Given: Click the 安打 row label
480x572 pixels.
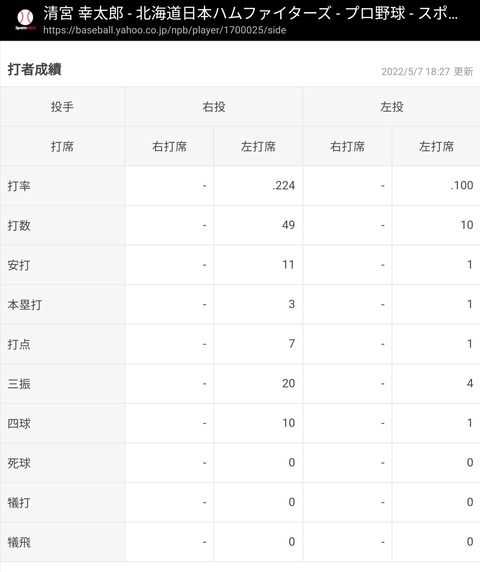Looking at the screenshot, I should coord(19,265).
